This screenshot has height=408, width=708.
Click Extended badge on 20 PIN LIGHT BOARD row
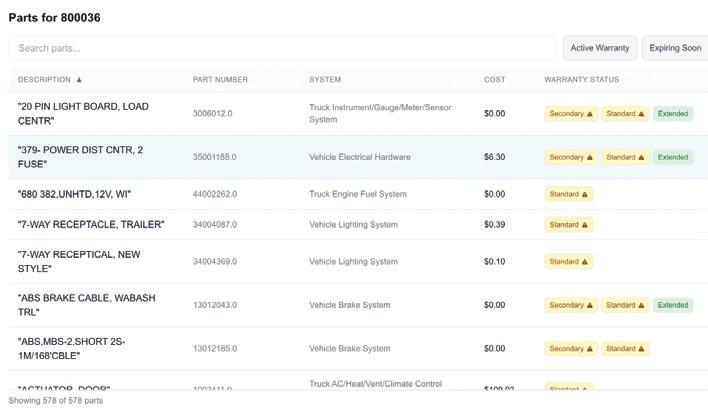[673, 114]
